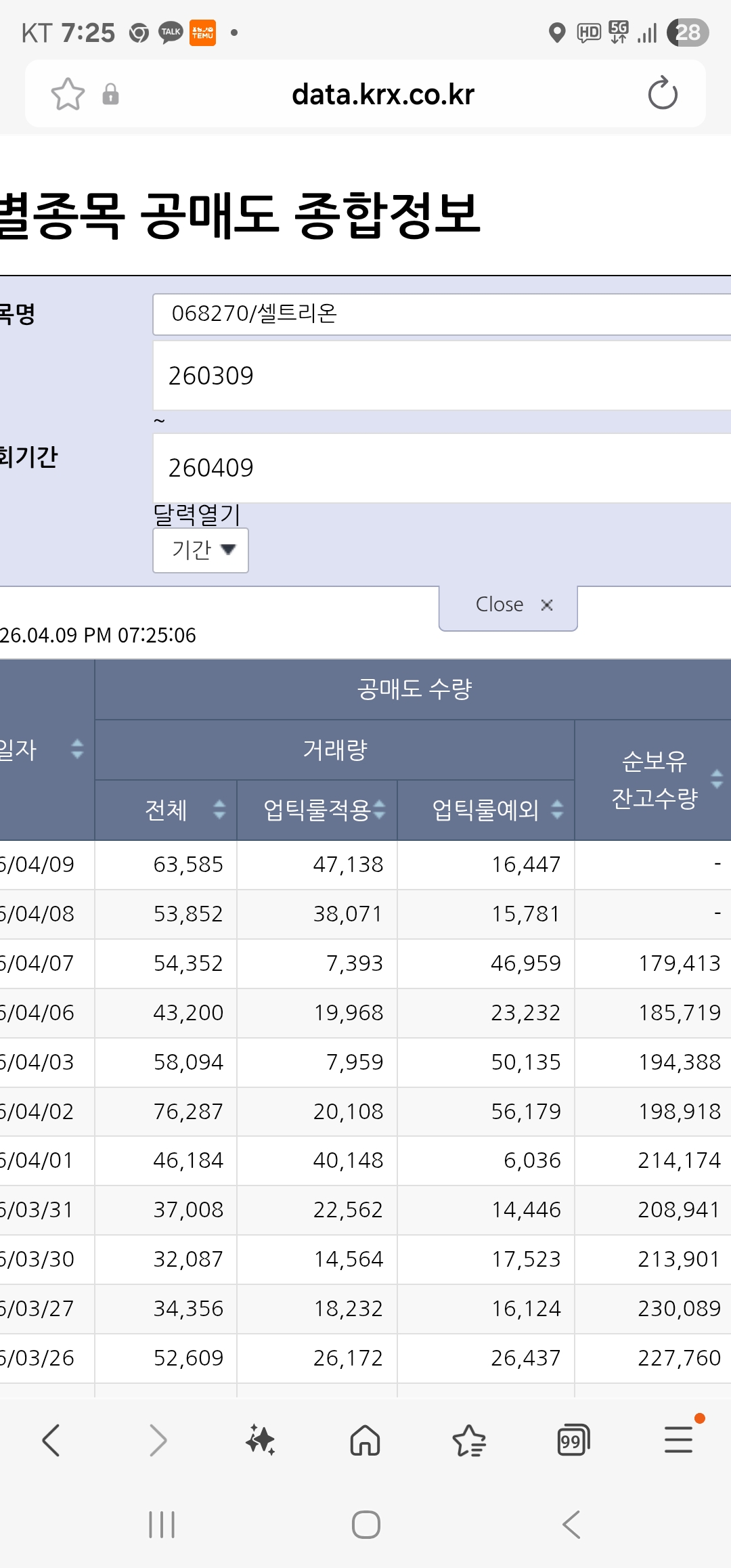Tap the browser forward arrow
Viewport: 731px width, 1568px height.
(x=157, y=1440)
